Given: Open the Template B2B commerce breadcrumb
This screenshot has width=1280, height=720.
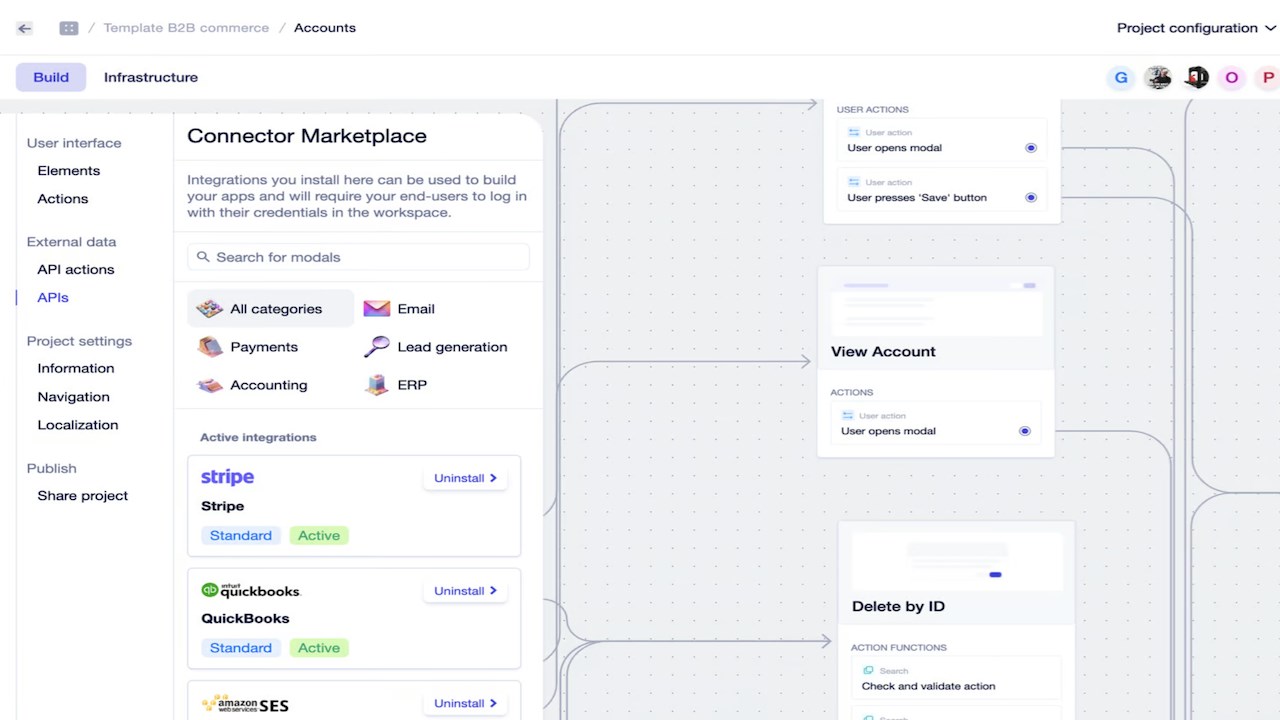Looking at the screenshot, I should point(186,28).
